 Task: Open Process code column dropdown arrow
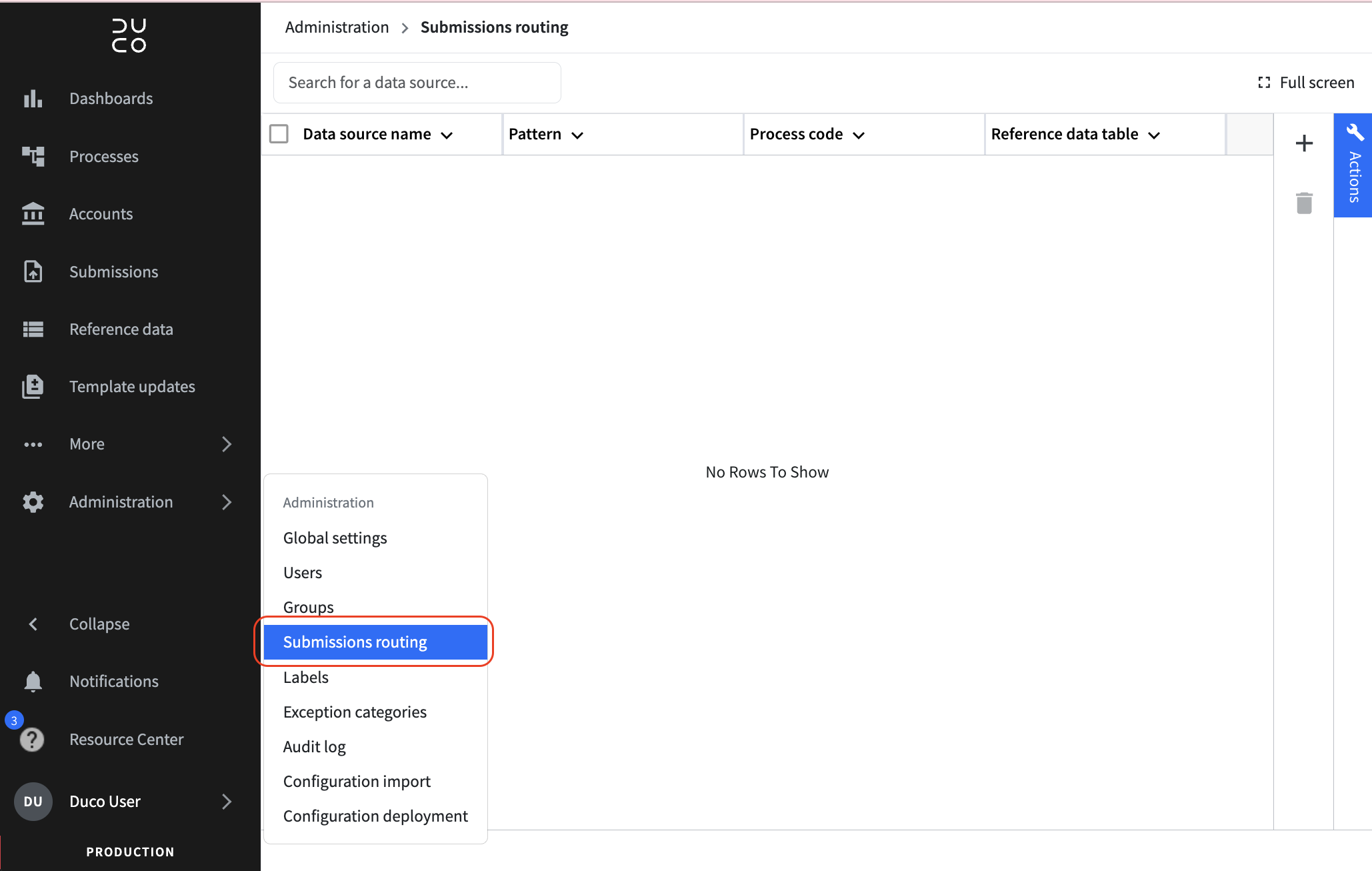click(x=859, y=135)
